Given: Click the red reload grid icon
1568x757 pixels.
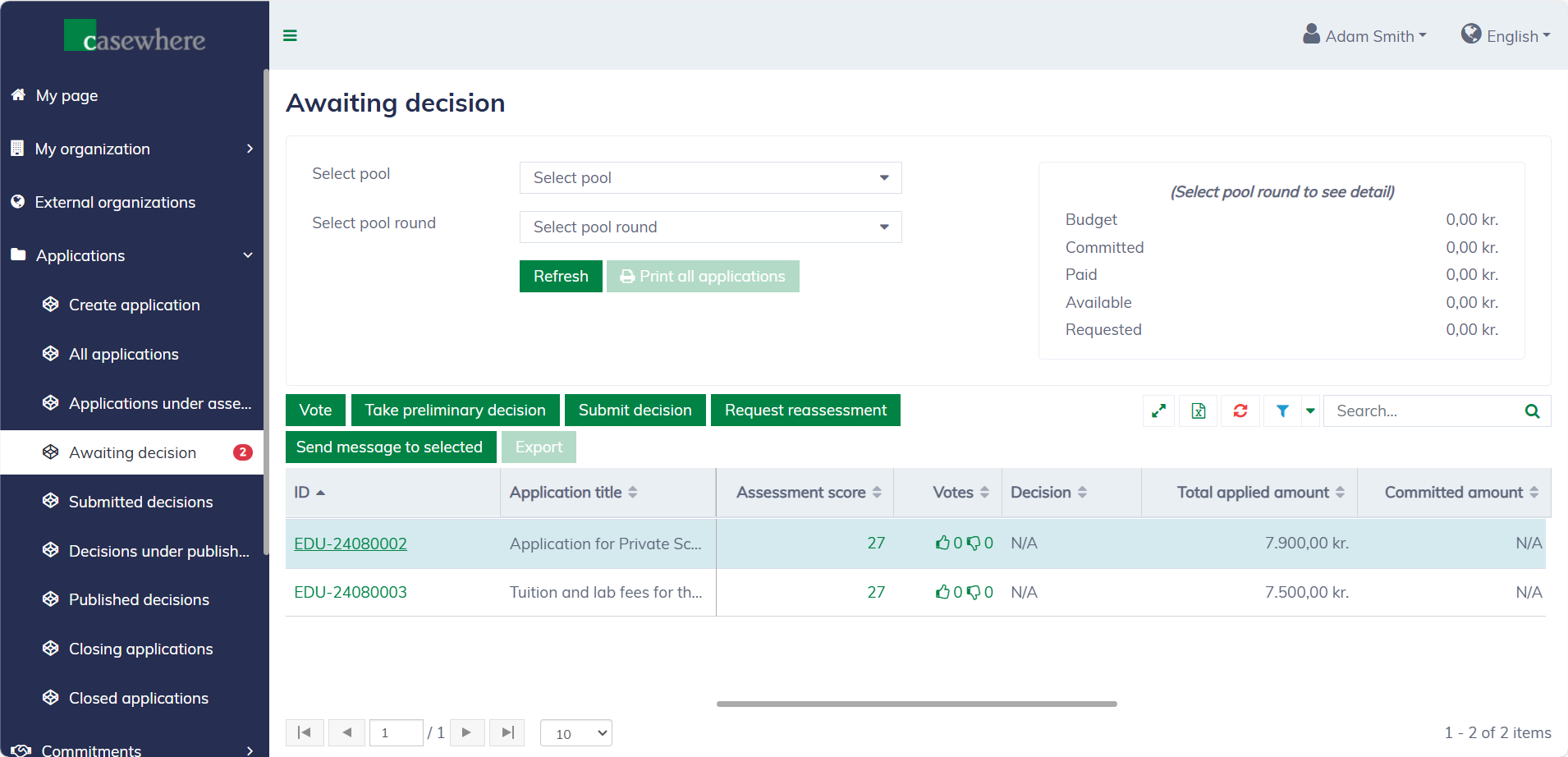Looking at the screenshot, I should (x=1240, y=411).
